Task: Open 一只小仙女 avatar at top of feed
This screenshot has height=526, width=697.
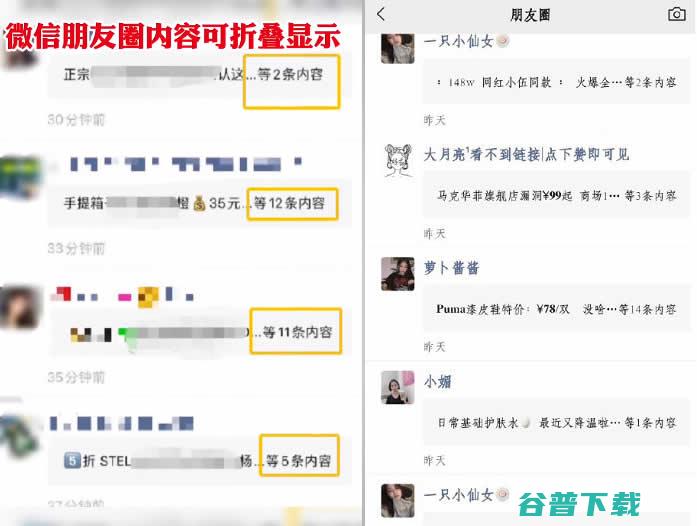Action: click(397, 48)
